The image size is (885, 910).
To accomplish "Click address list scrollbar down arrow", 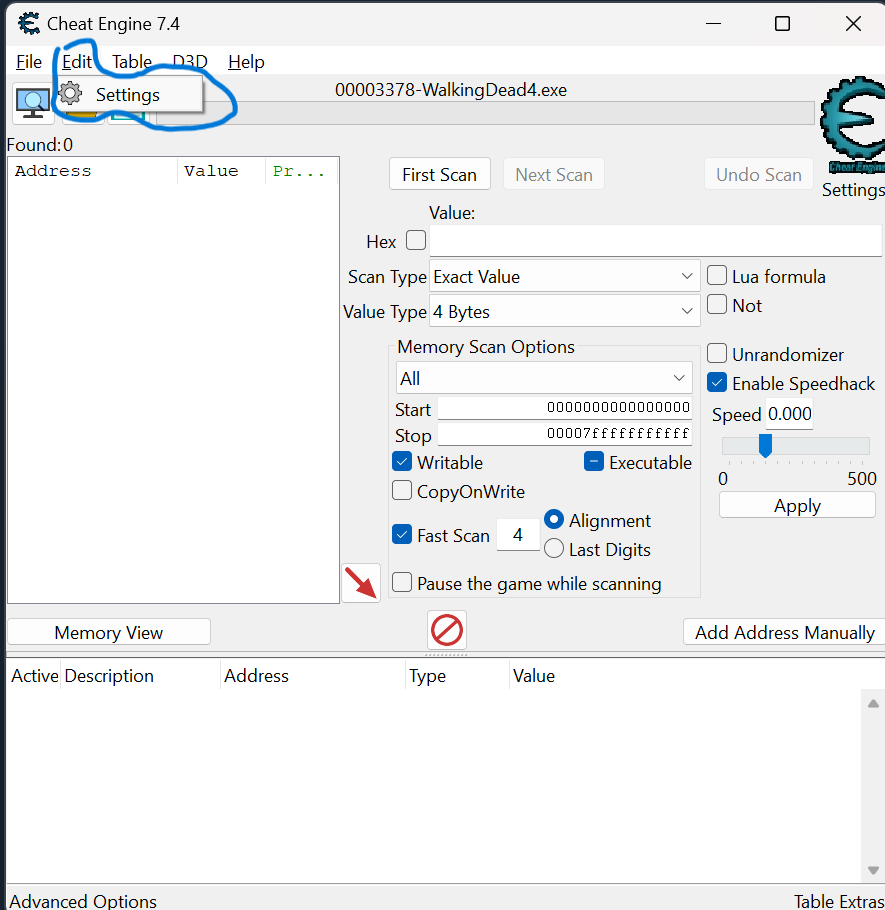I will coord(873,870).
